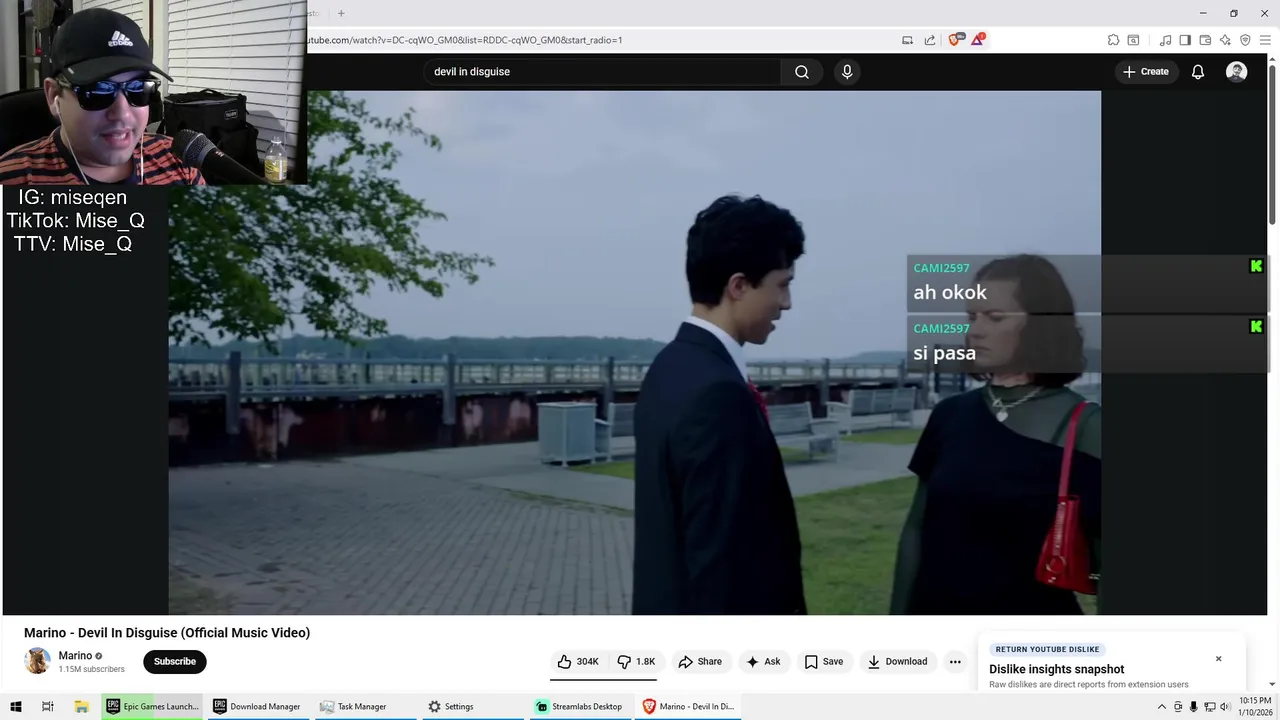Click the Create button on YouTube
This screenshot has width=1280, height=720.
coord(1146,72)
